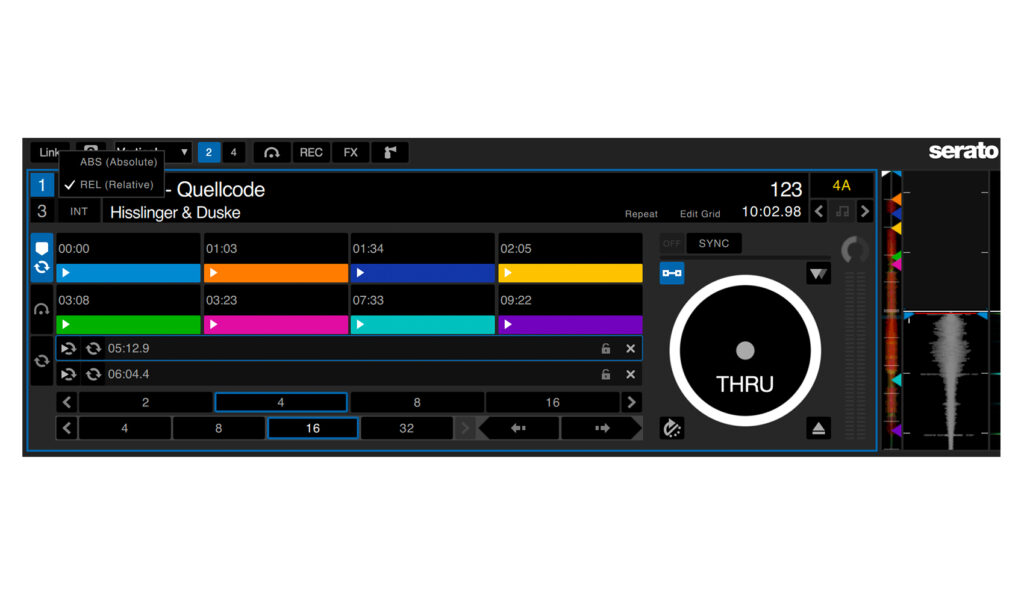
Task: Trigger the blue cue point at 00:00
Action: 128,273
